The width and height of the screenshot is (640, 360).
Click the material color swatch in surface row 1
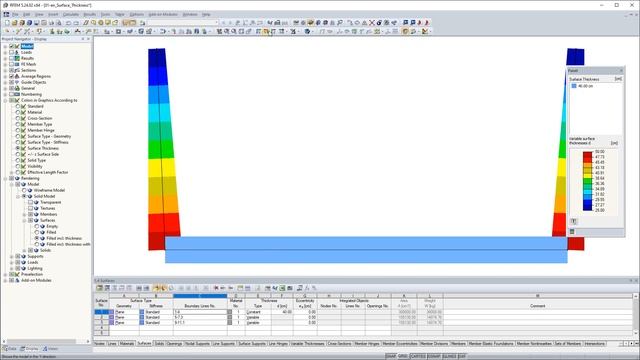point(229,312)
